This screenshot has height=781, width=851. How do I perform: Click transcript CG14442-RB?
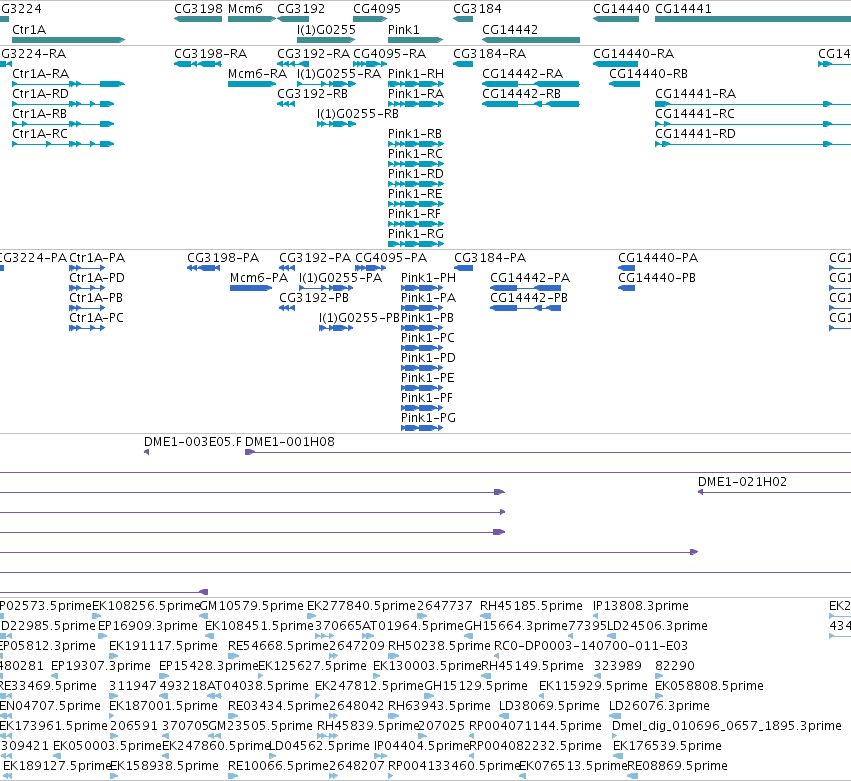coord(531,104)
